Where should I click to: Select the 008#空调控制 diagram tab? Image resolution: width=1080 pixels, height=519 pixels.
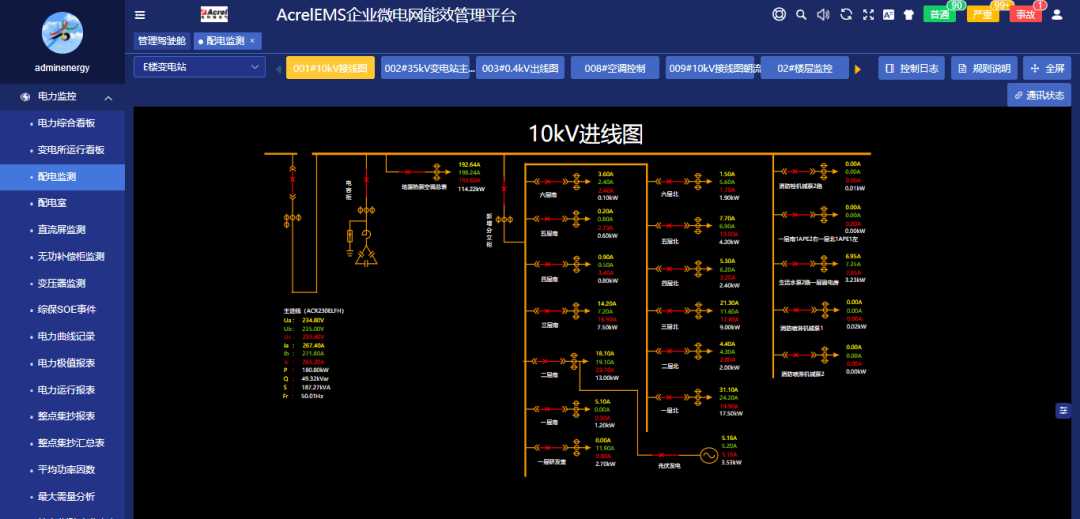(615, 68)
